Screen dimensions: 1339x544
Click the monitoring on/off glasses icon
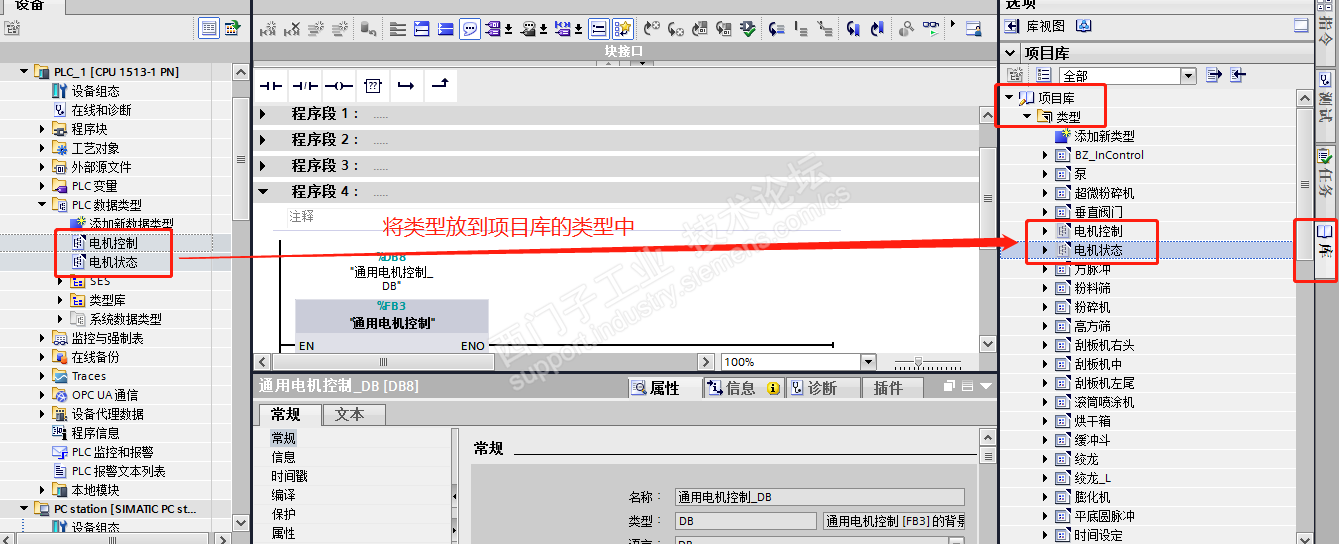932,29
